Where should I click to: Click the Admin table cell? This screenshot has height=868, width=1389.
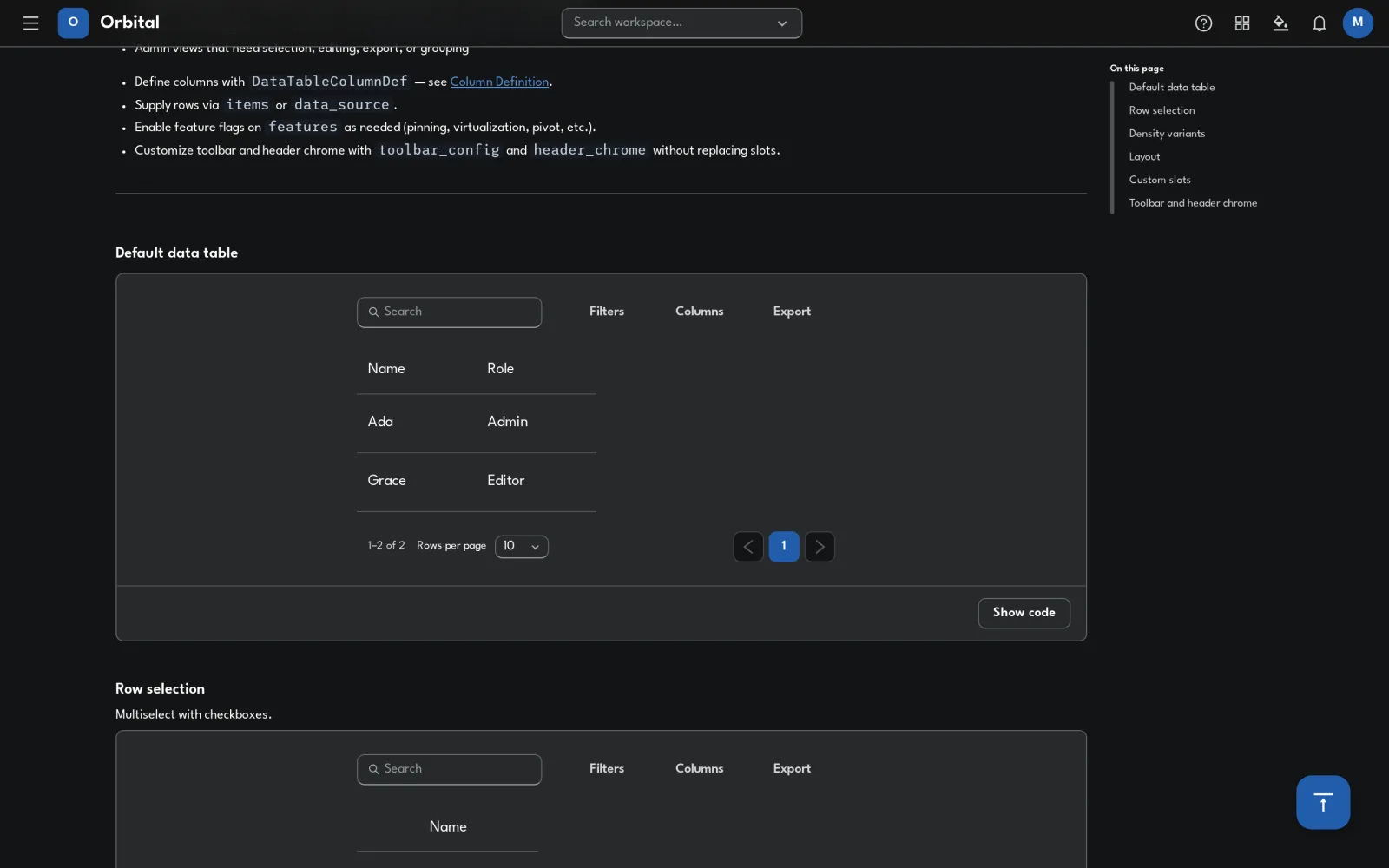tap(508, 422)
